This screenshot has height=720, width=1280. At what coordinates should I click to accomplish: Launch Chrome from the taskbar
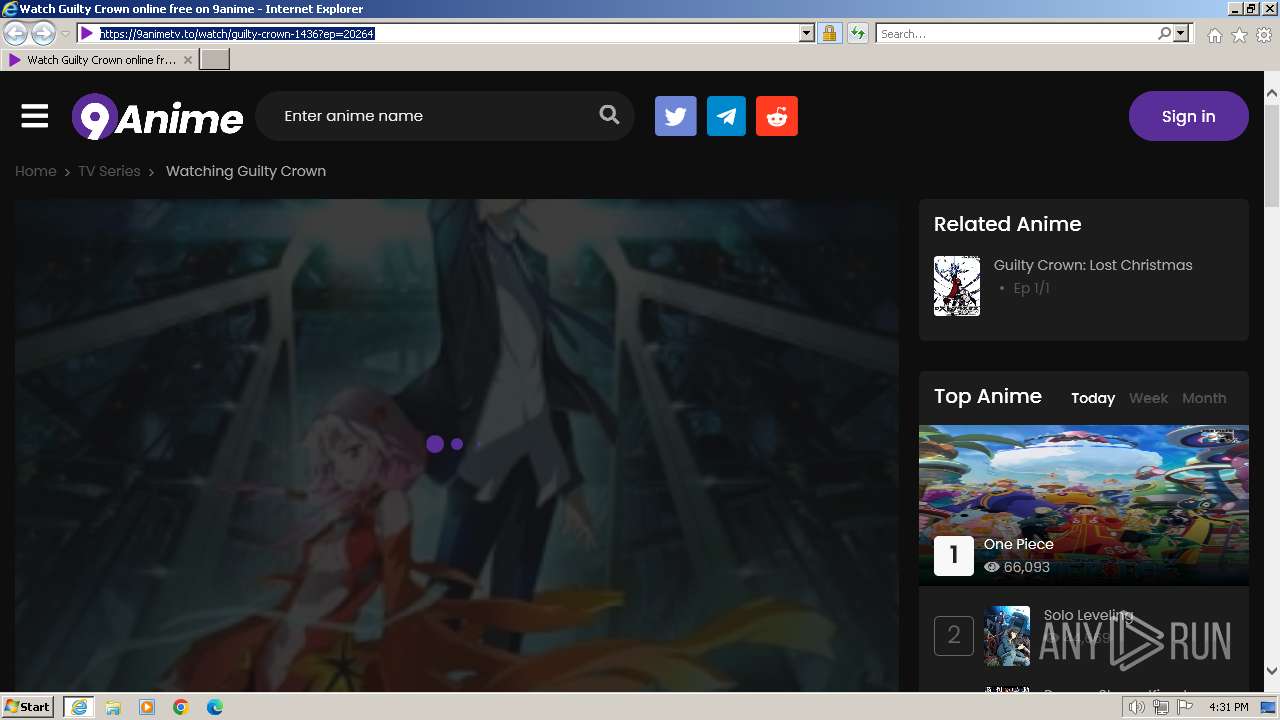click(181, 707)
